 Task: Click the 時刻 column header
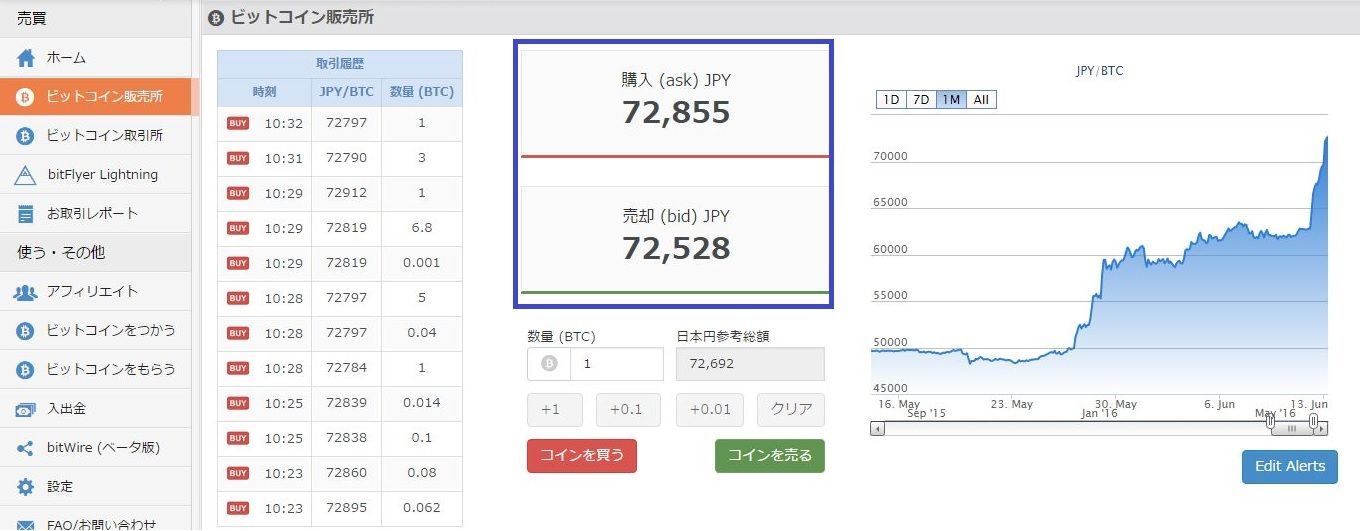pyautogui.click(x=264, y=92)
